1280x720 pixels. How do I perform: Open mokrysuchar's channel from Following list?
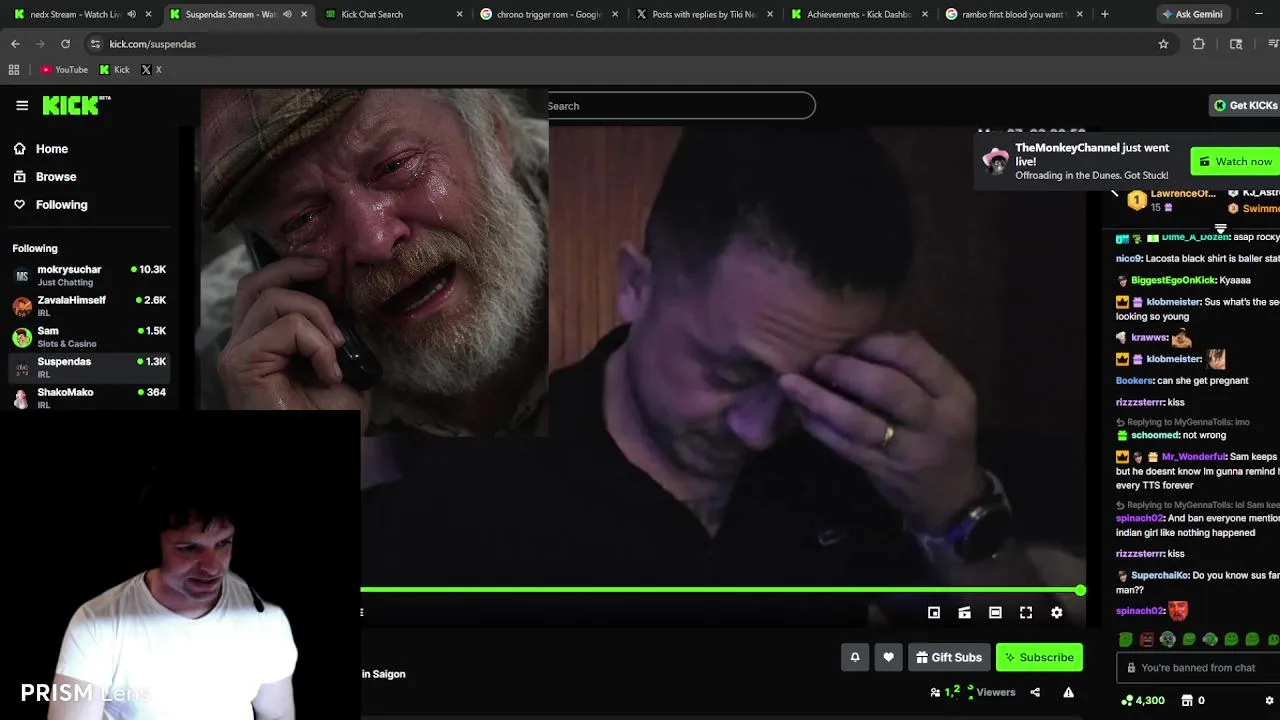point(89,275)
